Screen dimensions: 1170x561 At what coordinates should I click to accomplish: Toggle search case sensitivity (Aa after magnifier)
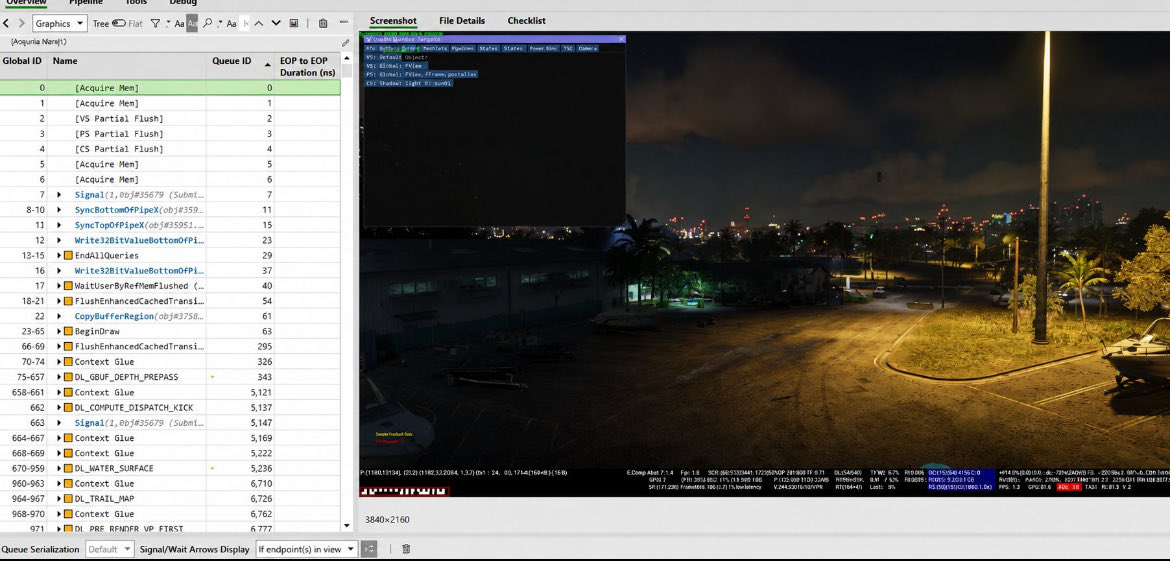click(x=231, y=24)
